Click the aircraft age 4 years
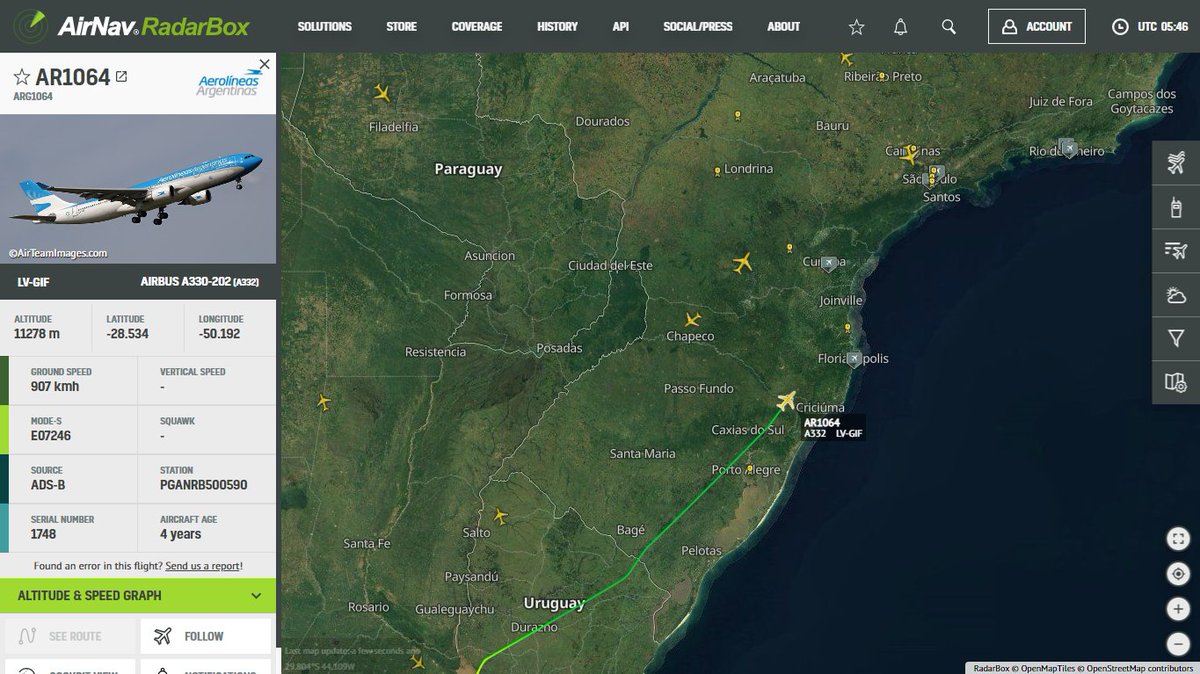Screen dimensions: 1200x674 [x=180, y=535]
